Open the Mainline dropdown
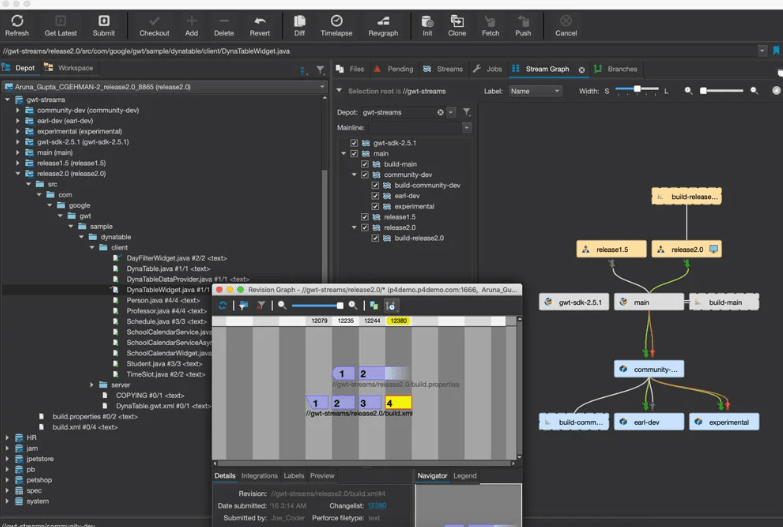 coord(466,128)
